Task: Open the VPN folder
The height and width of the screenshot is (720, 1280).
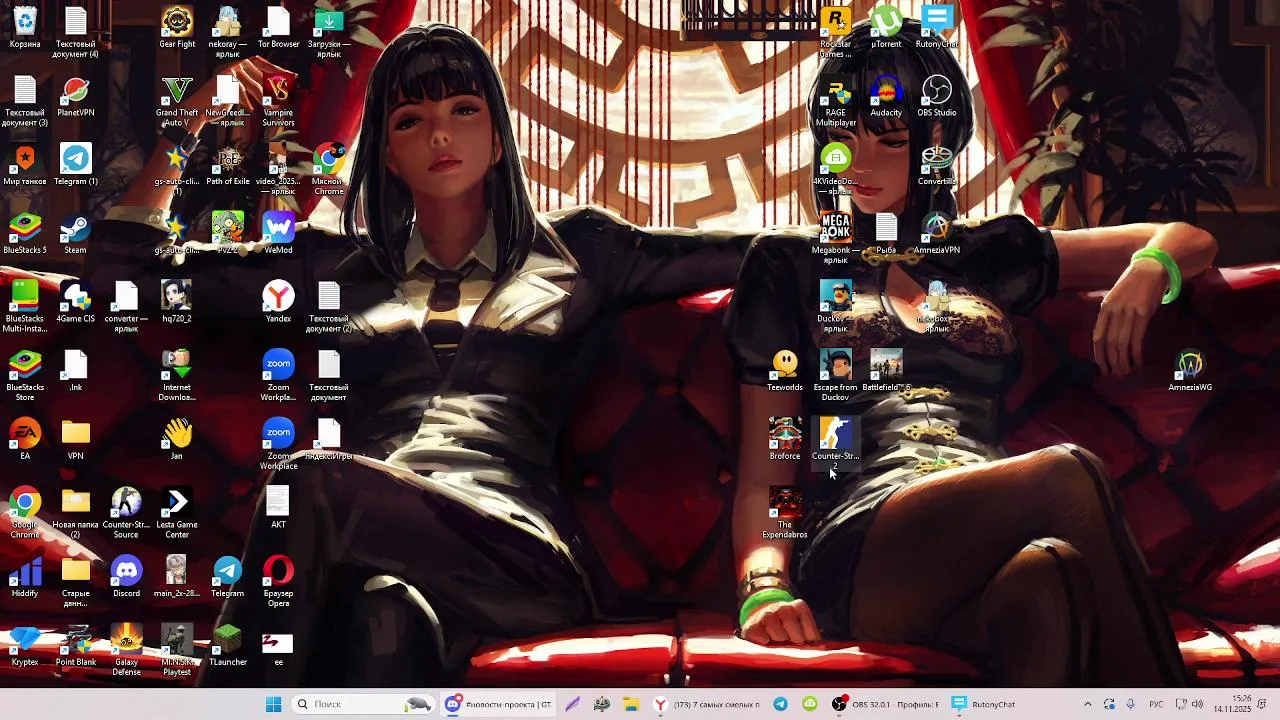Action: point(76,439)
